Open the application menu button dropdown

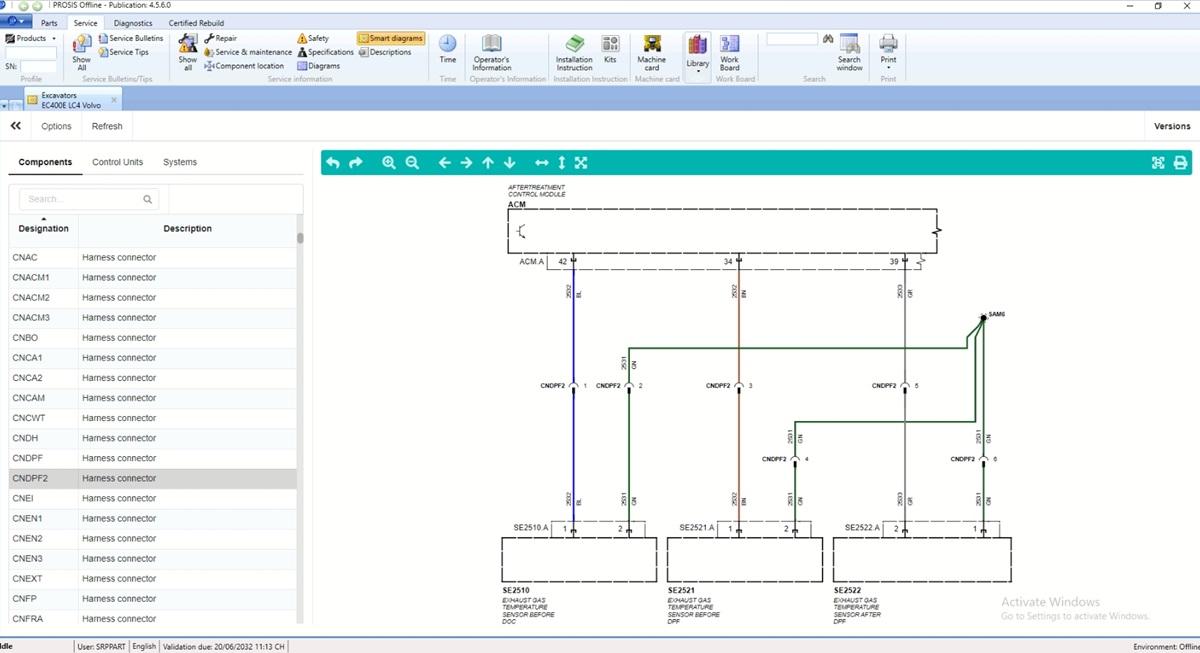click(x=17, y=22)
